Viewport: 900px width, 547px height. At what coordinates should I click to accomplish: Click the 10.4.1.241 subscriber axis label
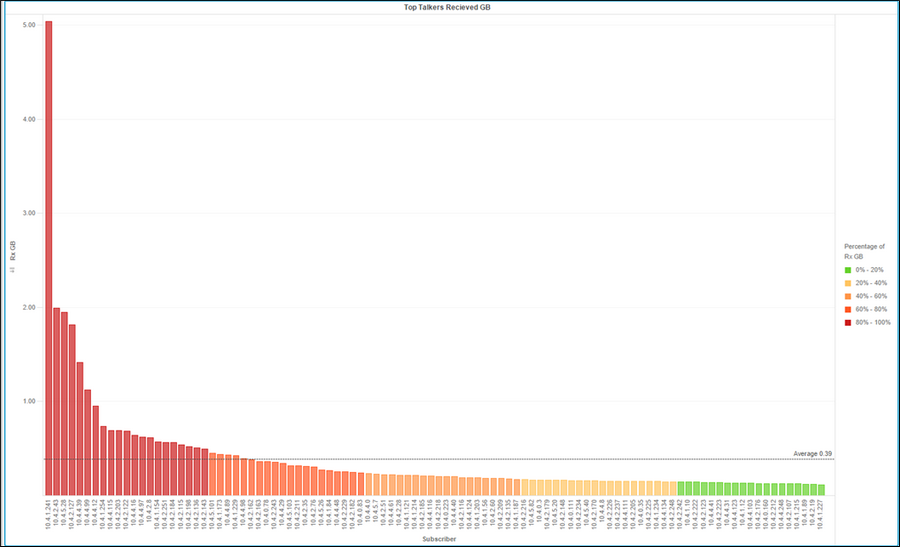[49, 515]
